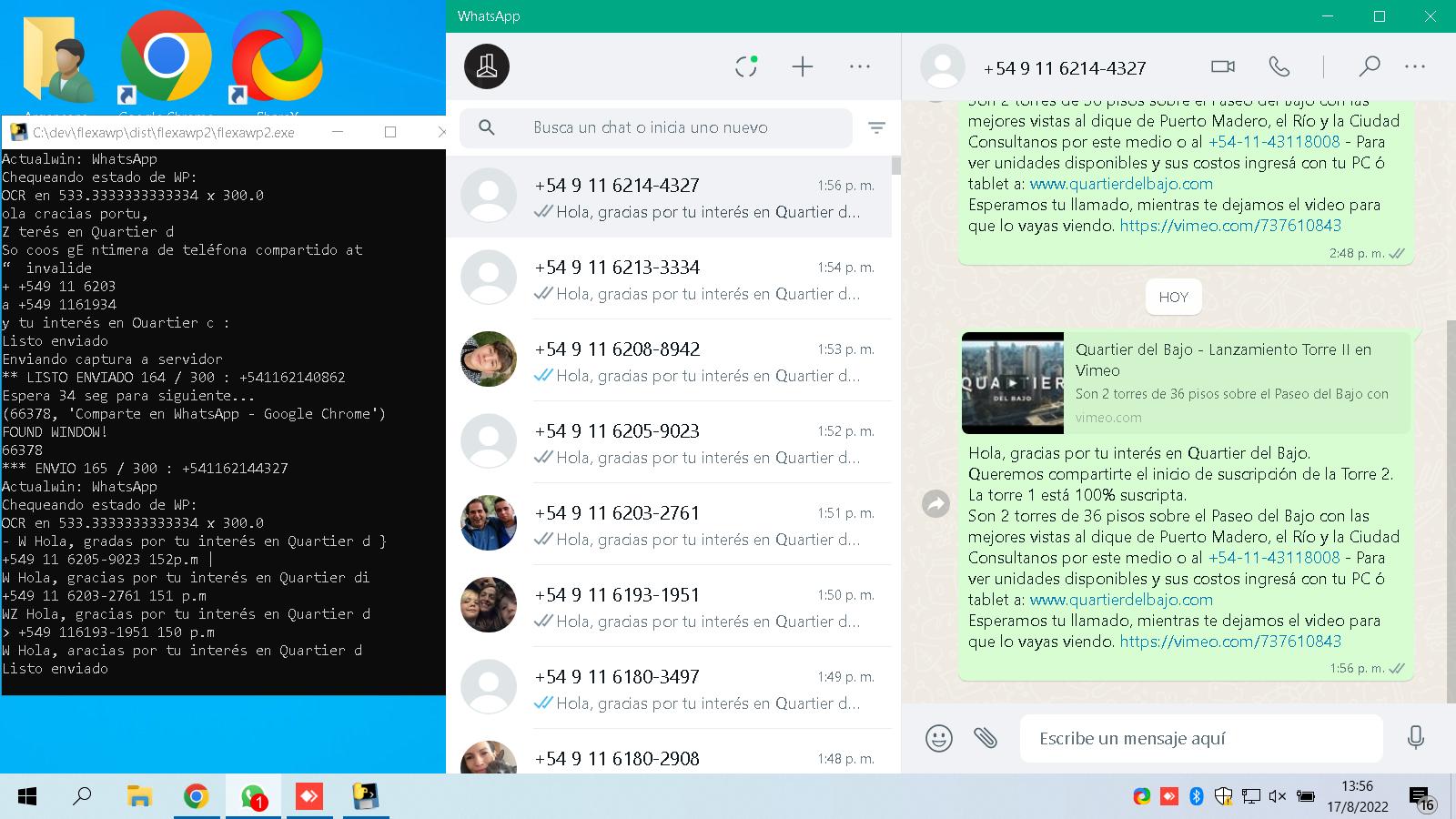This screenshot has width=1456, height=819.
Task: Open chat with +54 9 11 6208-8942
Action: (669, 360)
